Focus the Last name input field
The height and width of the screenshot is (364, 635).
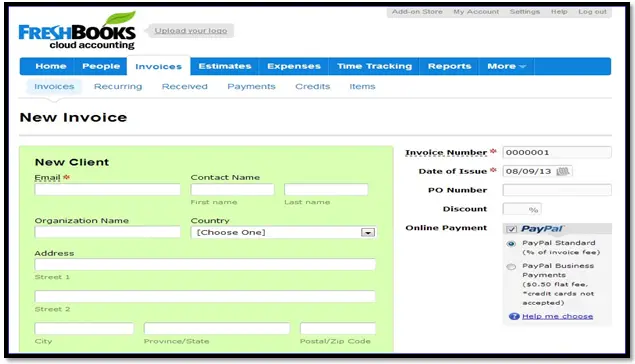[x=326, y=189]
